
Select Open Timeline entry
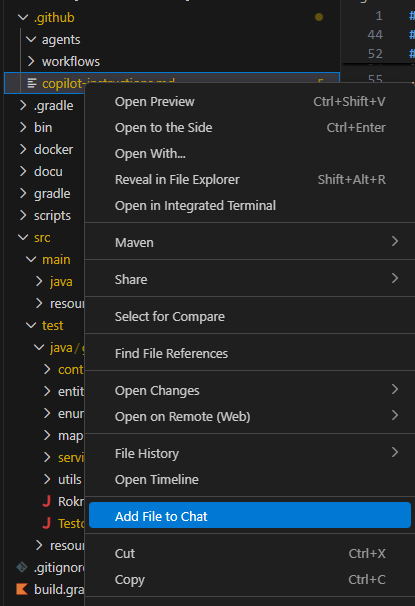click(x=250, y=479)
